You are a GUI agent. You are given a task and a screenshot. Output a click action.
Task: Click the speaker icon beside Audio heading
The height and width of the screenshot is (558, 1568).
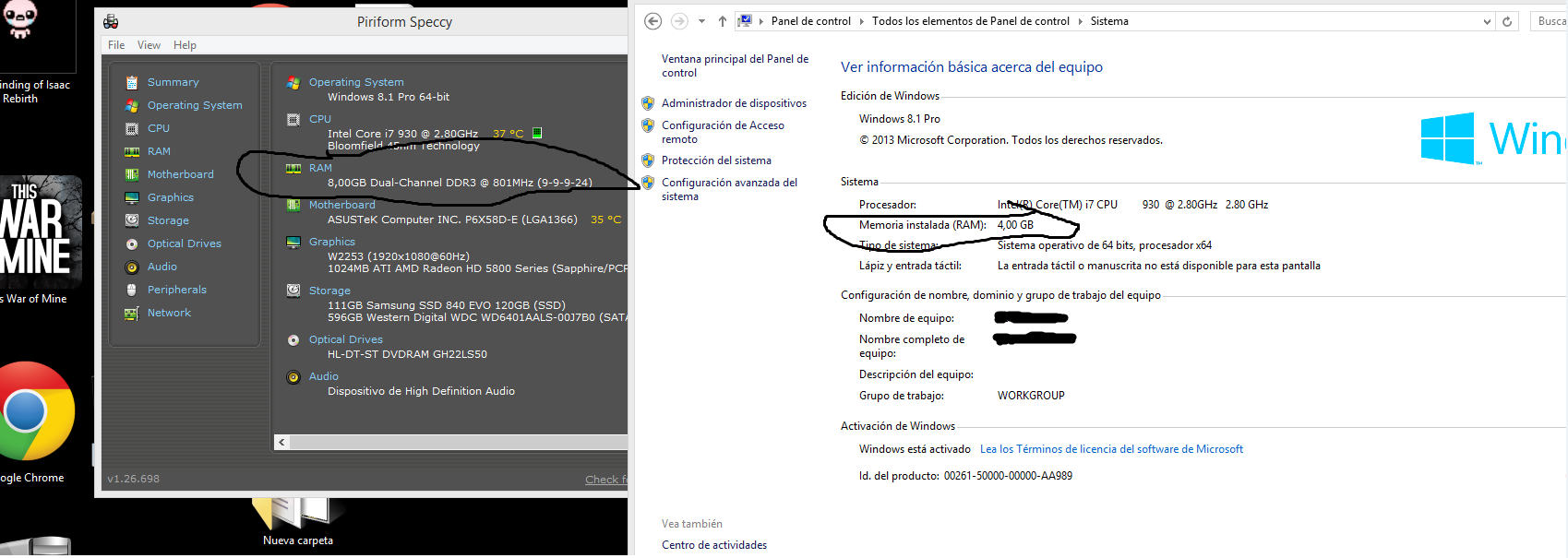(x=293, y=376)
